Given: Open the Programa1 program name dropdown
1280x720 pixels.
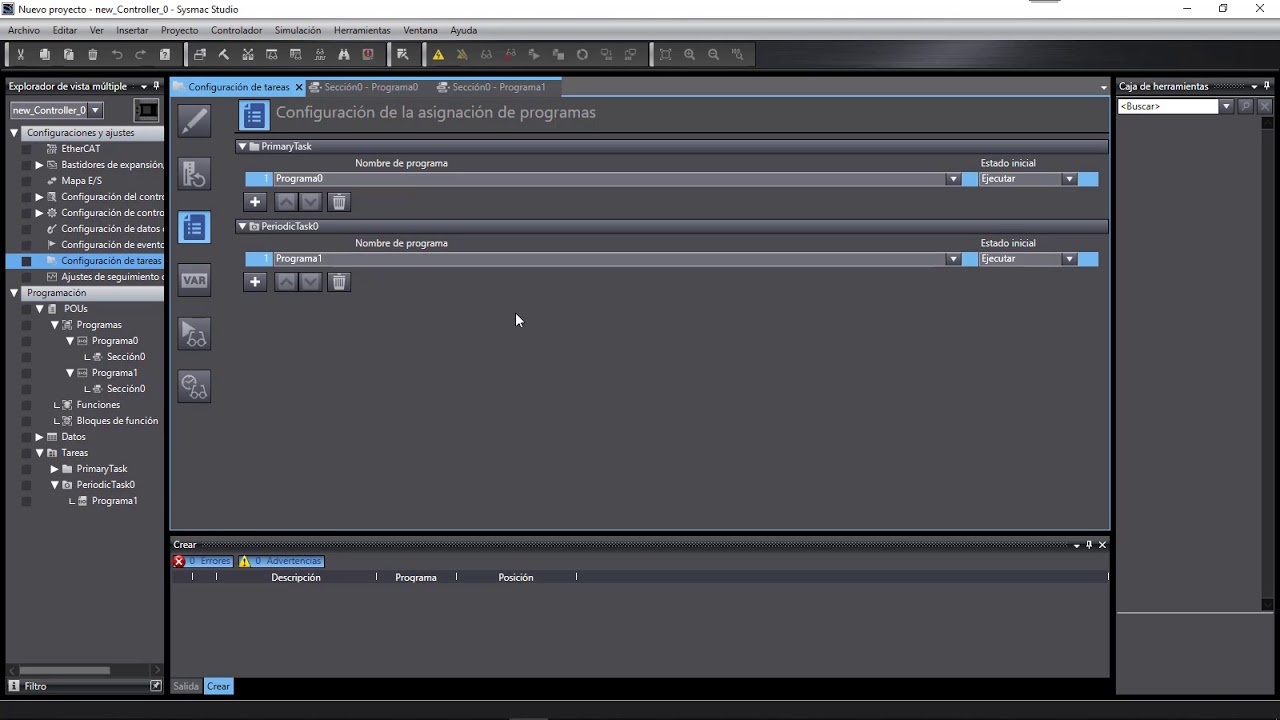Looking at the screenshot, I should tap(953, 259).
